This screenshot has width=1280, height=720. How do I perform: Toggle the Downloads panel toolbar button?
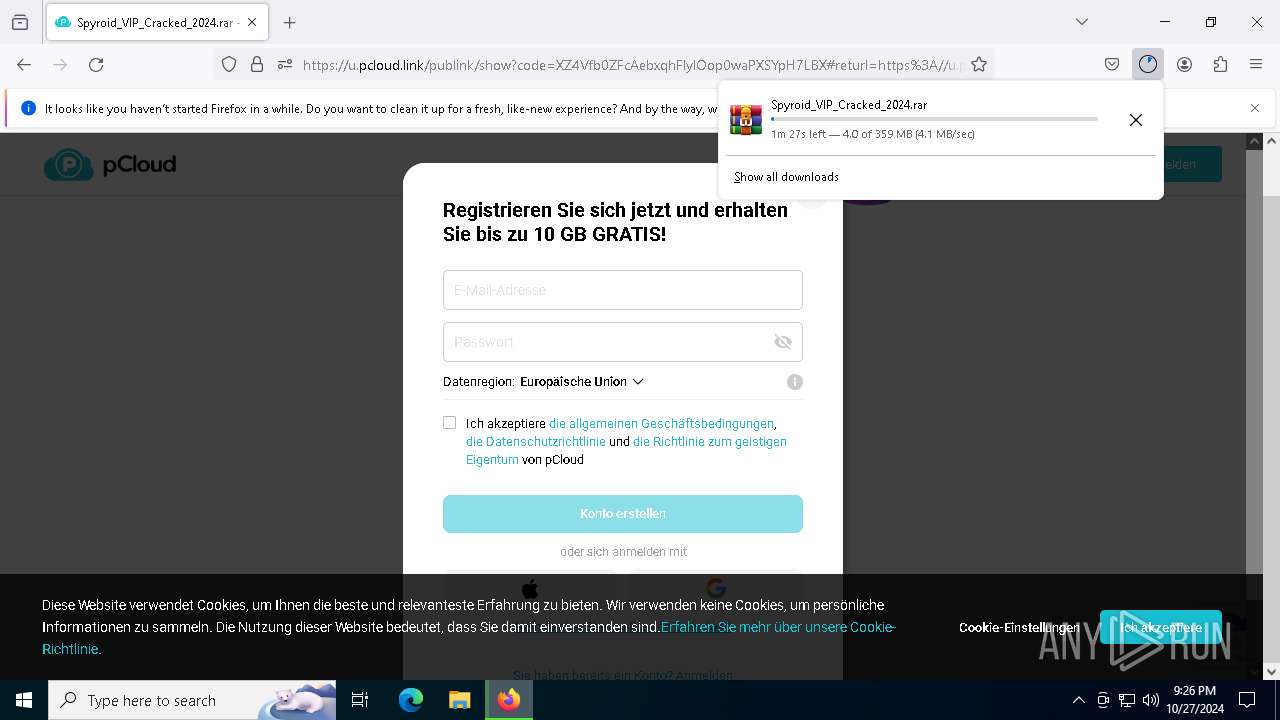1148,64
